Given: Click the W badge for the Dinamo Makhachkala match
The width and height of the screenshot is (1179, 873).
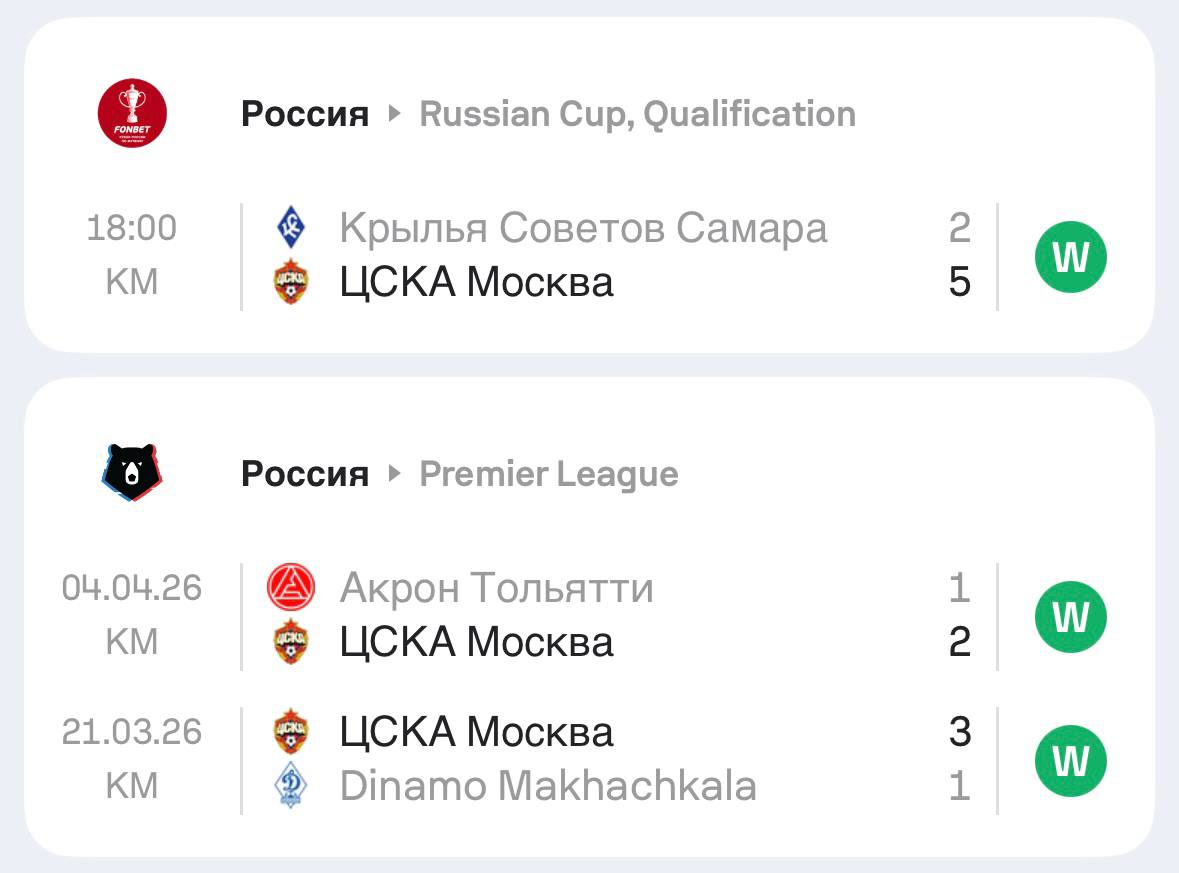Looking at the screenshot, I should (x=1070, y=761).
